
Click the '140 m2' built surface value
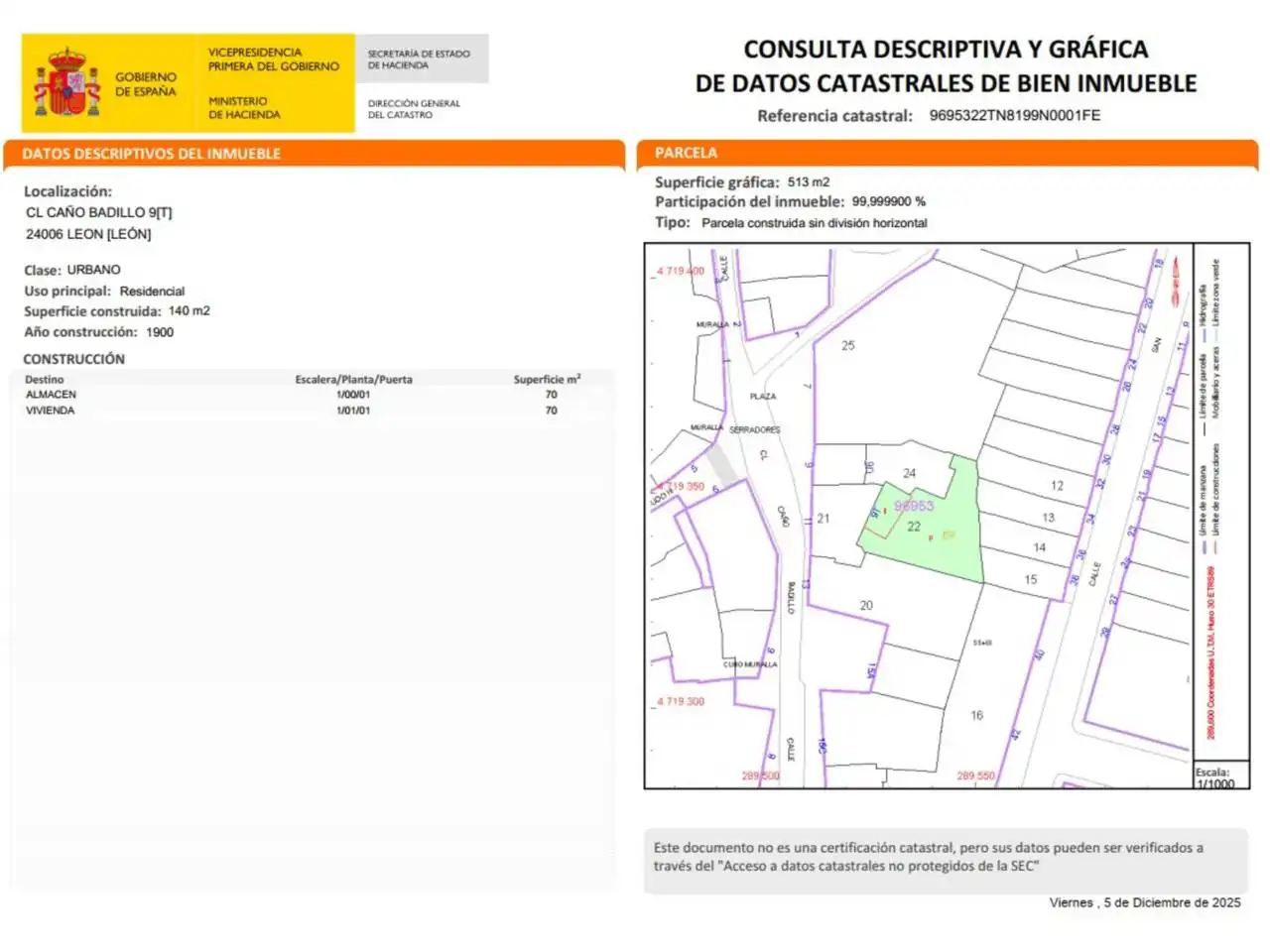190,311
